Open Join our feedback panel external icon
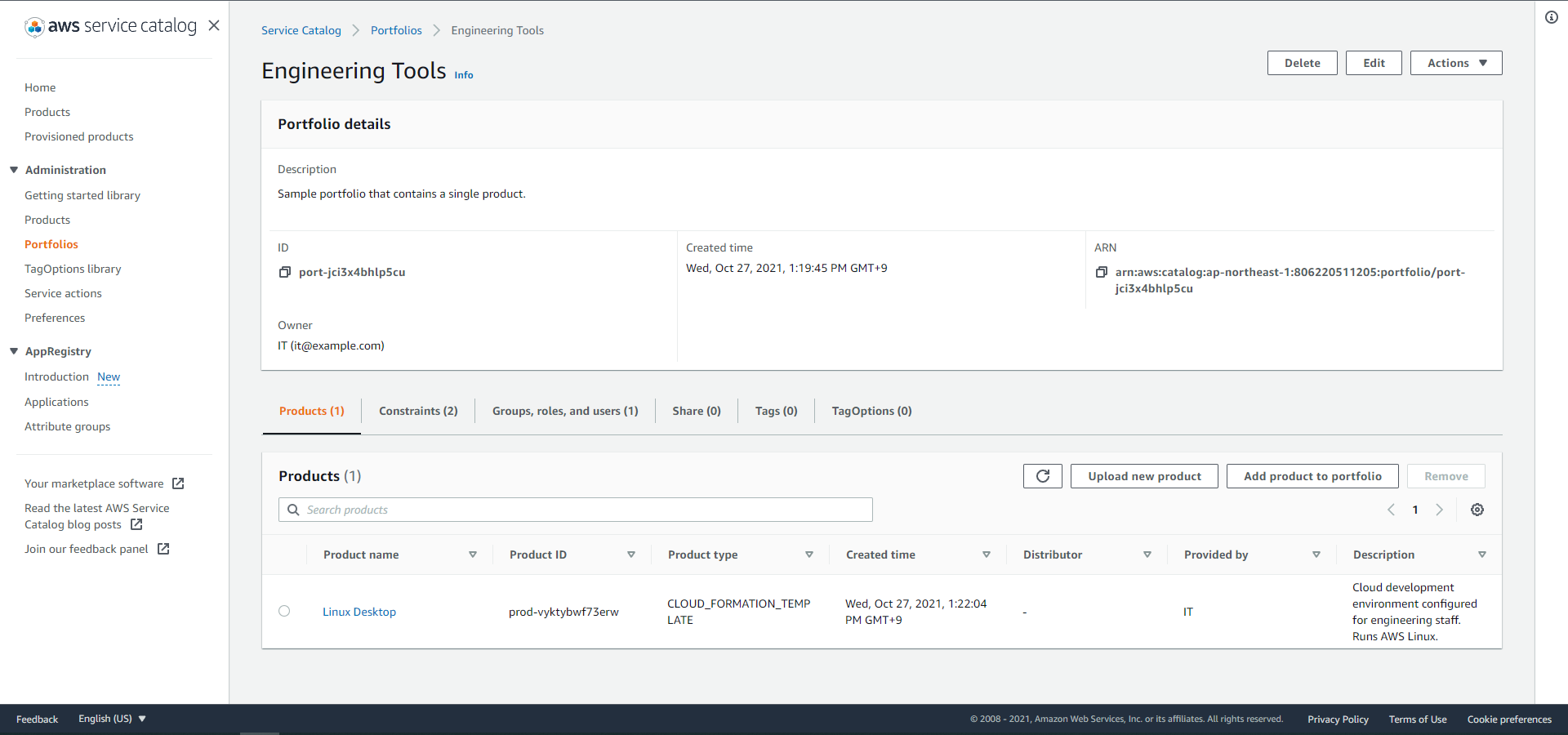Viewport: 1568px width, 735px height. pos(163,549)
